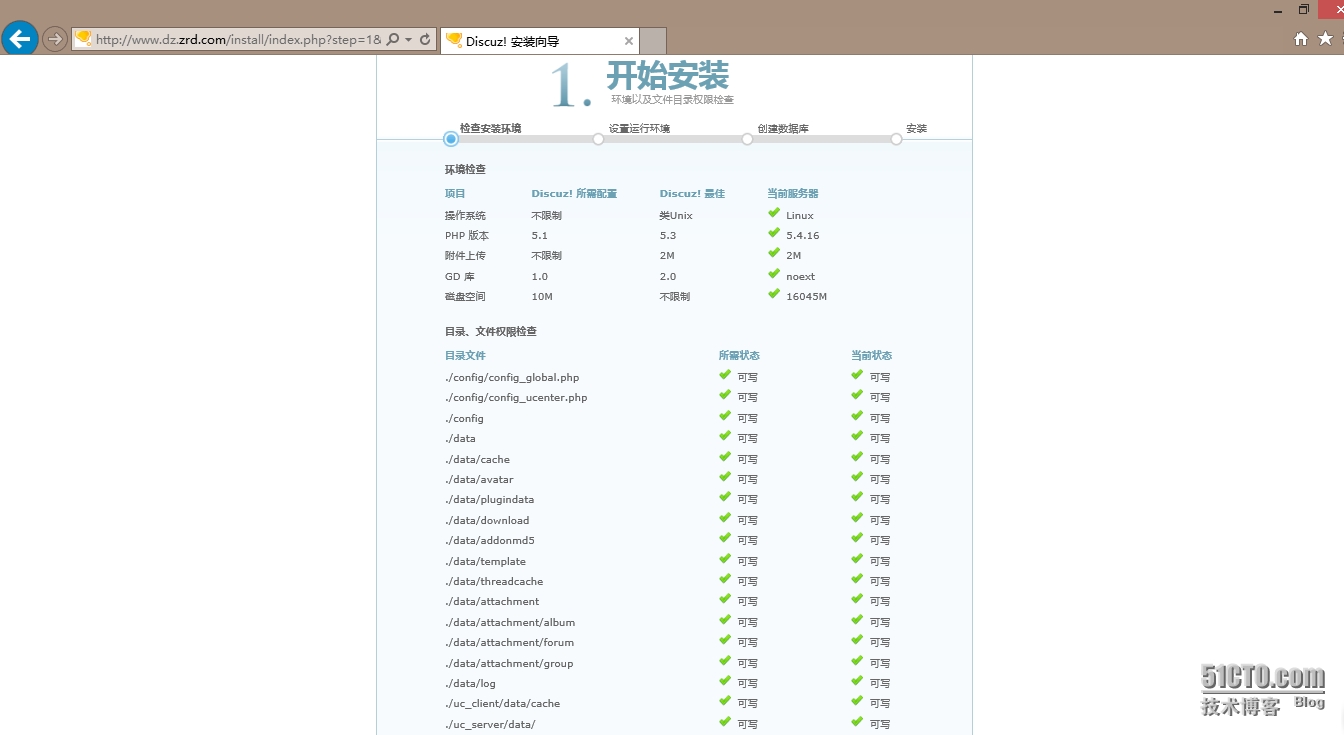This screenshot has width=1344, height=735.
Task: Open the browser Home page icon
Action: pyautogui.click(x=1301, y=39)
